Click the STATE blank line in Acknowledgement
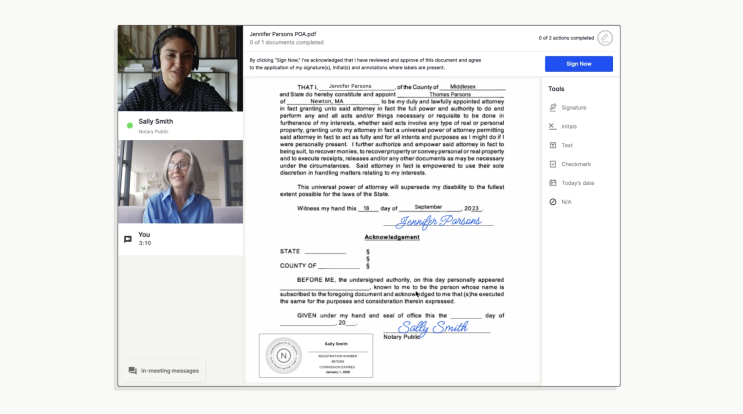 pyautogui.click(x=325, y=252)
